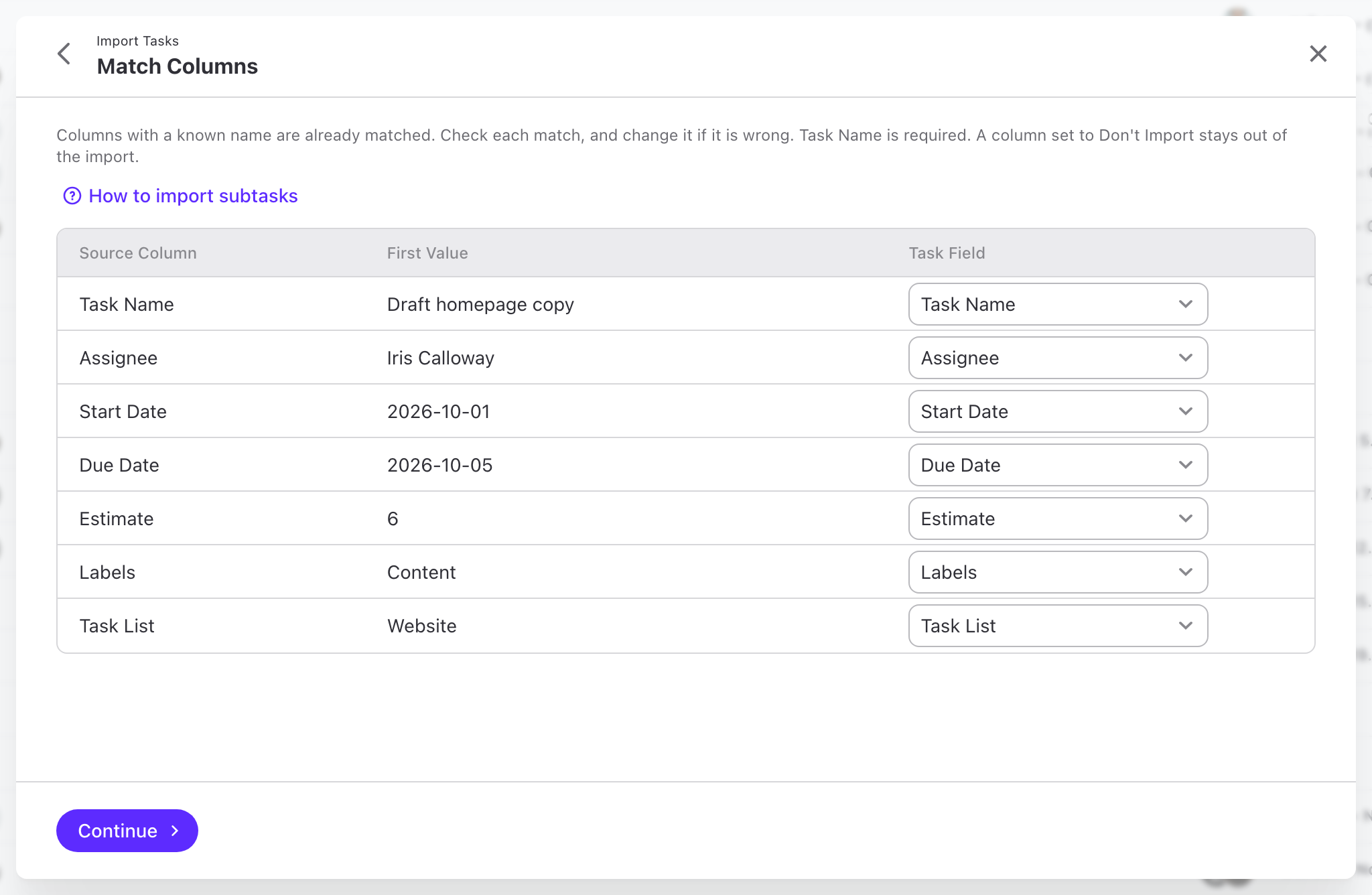Viewport: 1372px width, 895px height.
Task: Click the Source Column header
Action: [x=138, y=253]
